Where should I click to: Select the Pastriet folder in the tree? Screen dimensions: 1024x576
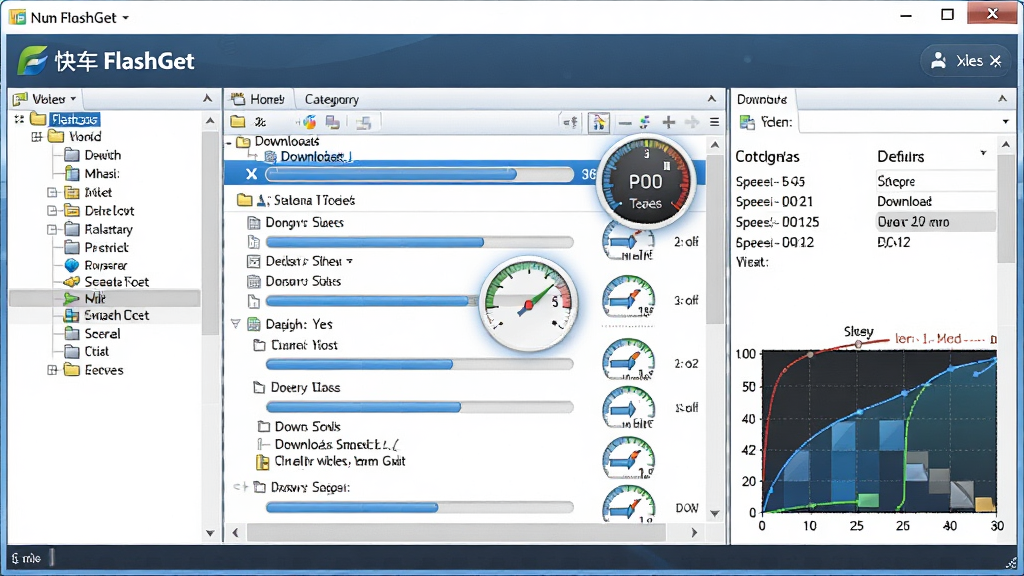[x=106, y=248]
